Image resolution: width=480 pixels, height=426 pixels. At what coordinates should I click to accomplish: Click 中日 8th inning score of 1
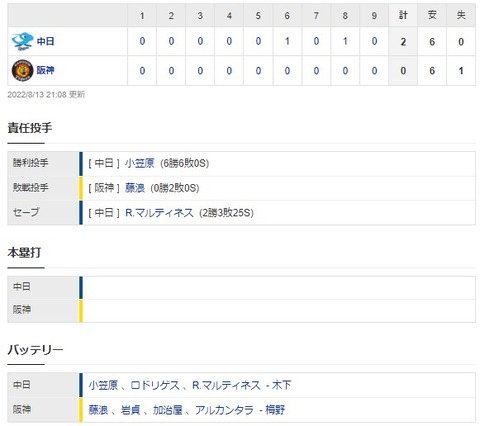[345, 41]
